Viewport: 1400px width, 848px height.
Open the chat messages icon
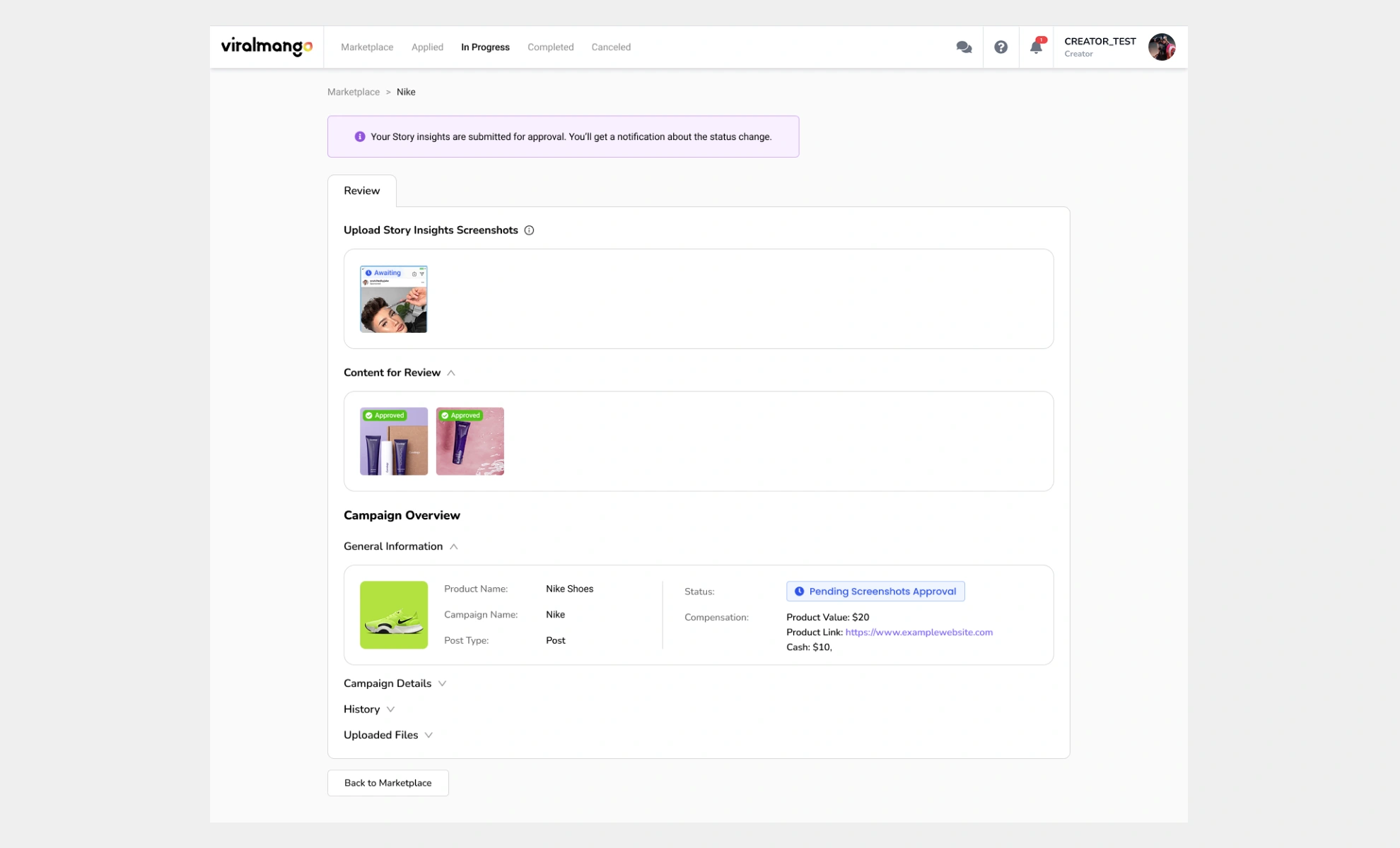click(964, 47)
